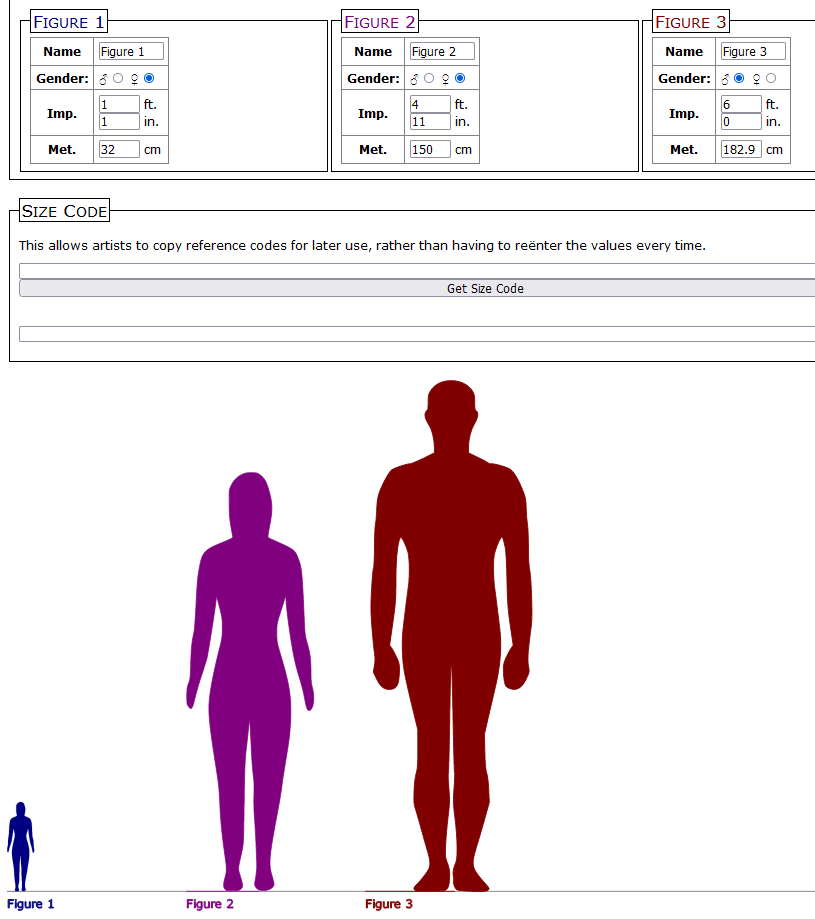
Task: Select female gender radio for Figure 1
Action: [149, 78]
